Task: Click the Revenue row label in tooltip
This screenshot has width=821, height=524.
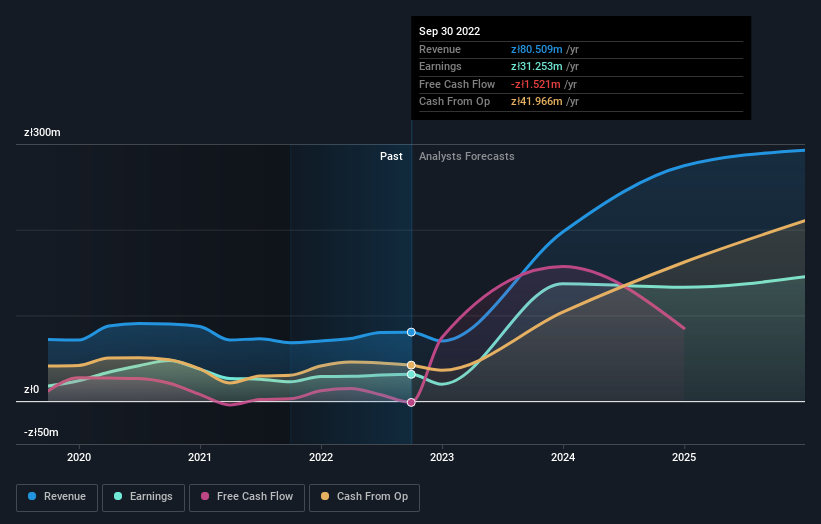Action: [440, 49]
